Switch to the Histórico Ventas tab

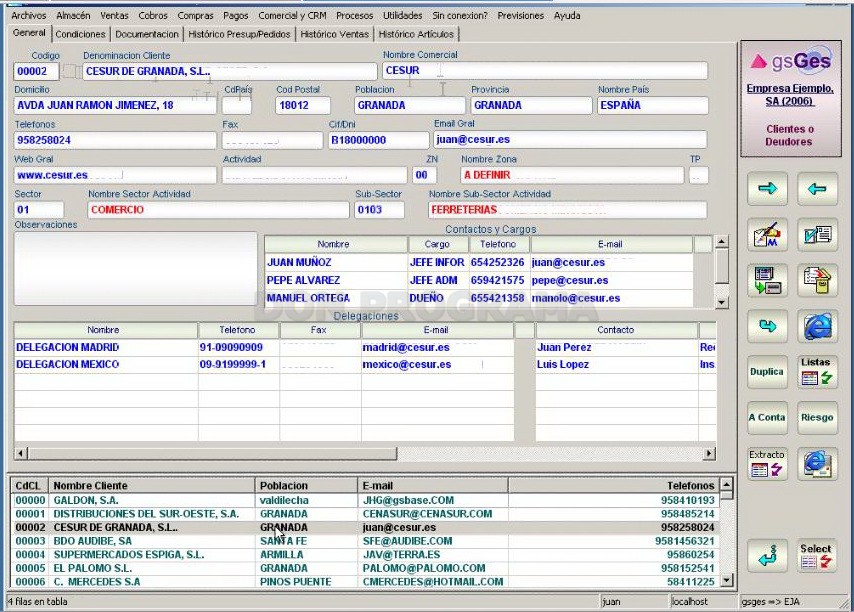(334, 34)
